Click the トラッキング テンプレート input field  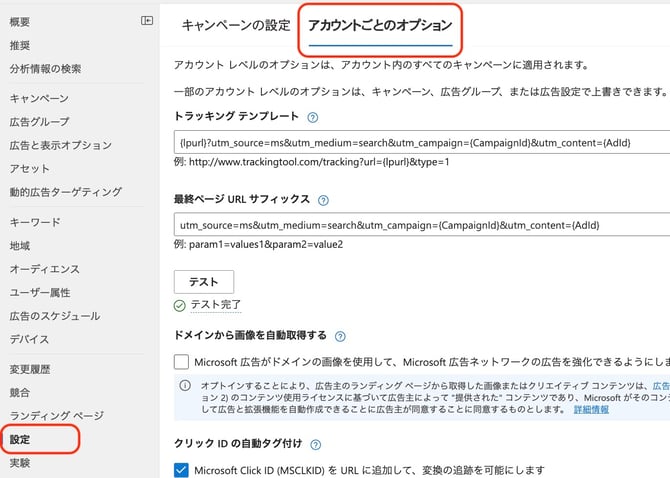[420, 143]
